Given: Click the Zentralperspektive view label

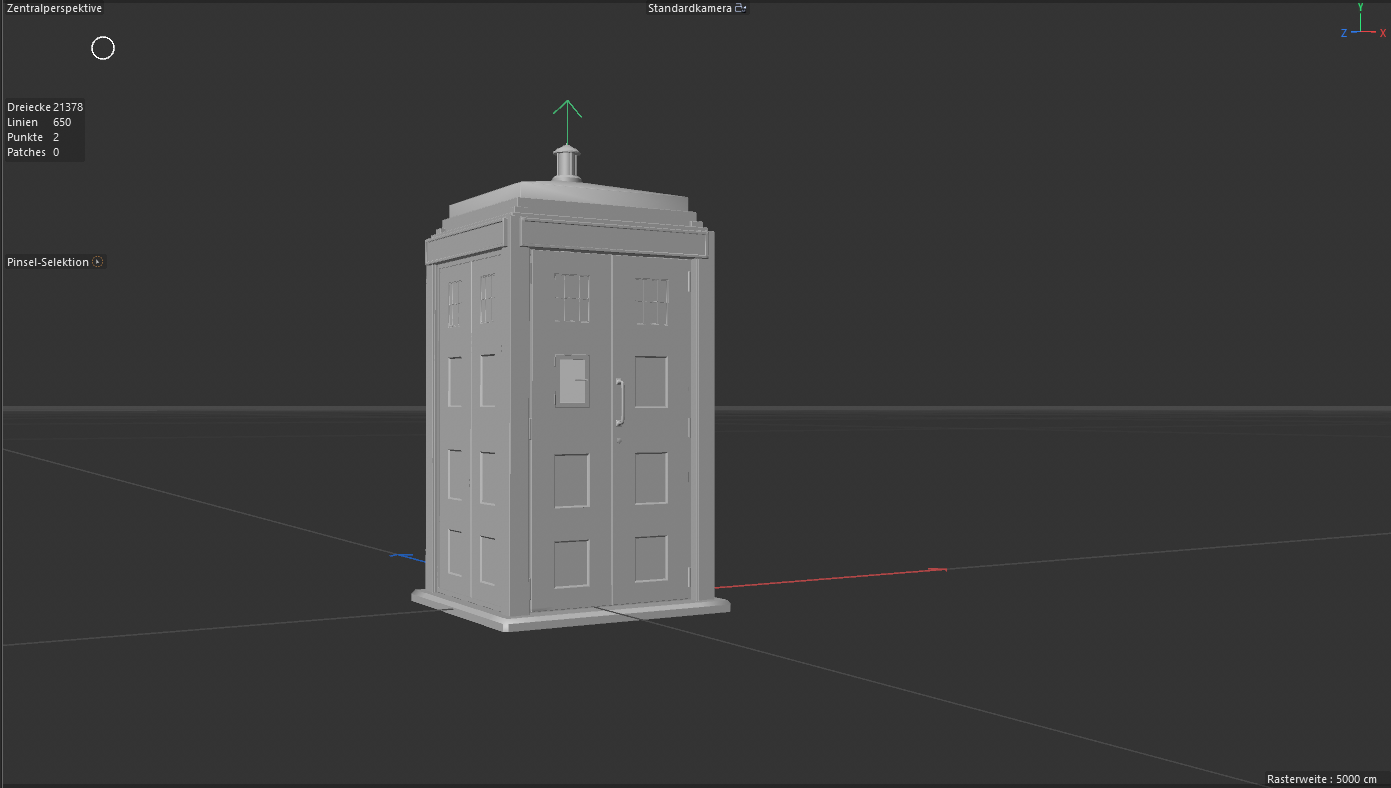Looking at the screenshot, I should [54, 8].
